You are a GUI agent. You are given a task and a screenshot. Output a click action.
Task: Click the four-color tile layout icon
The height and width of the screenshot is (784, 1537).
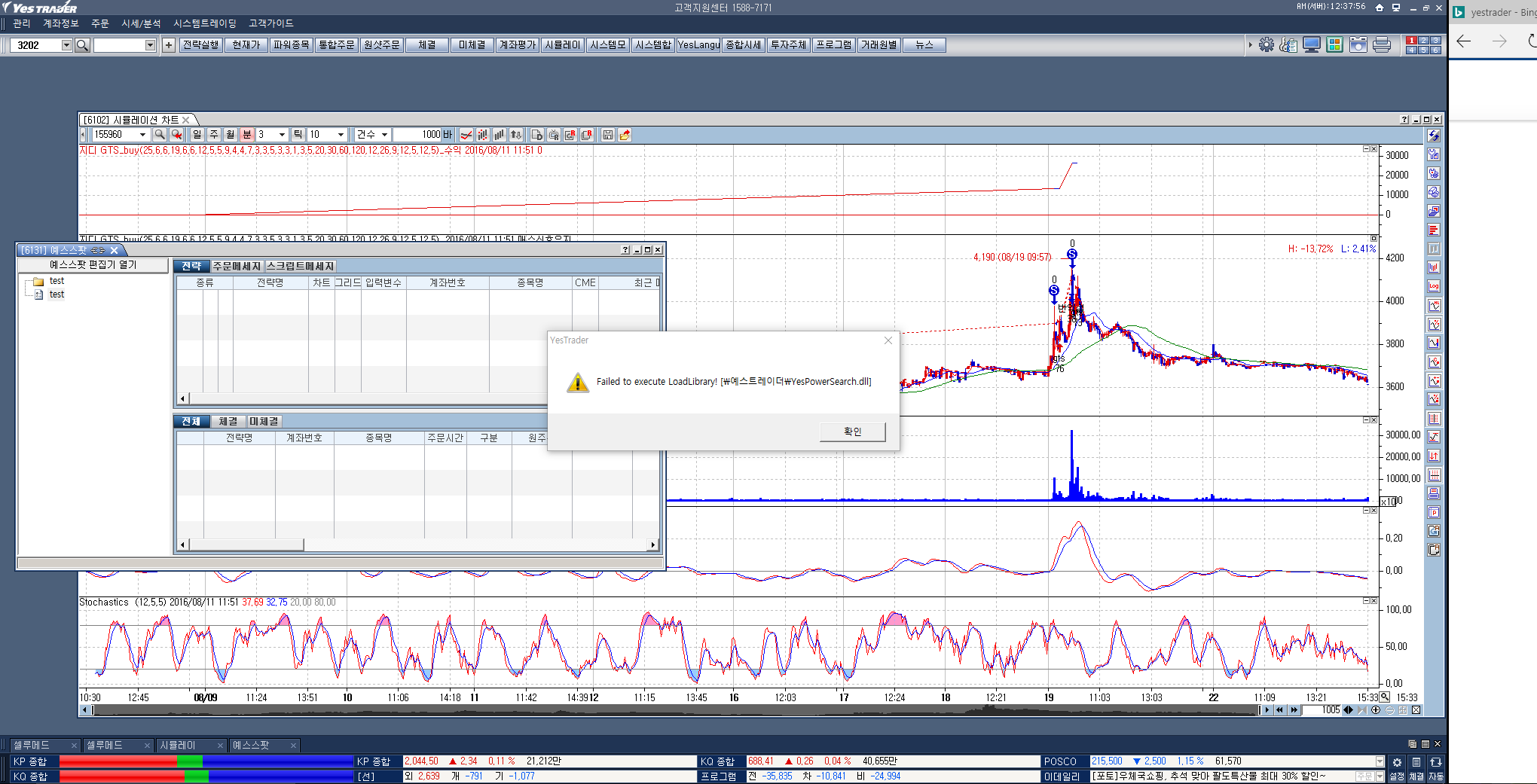(x=1334, y=45)
